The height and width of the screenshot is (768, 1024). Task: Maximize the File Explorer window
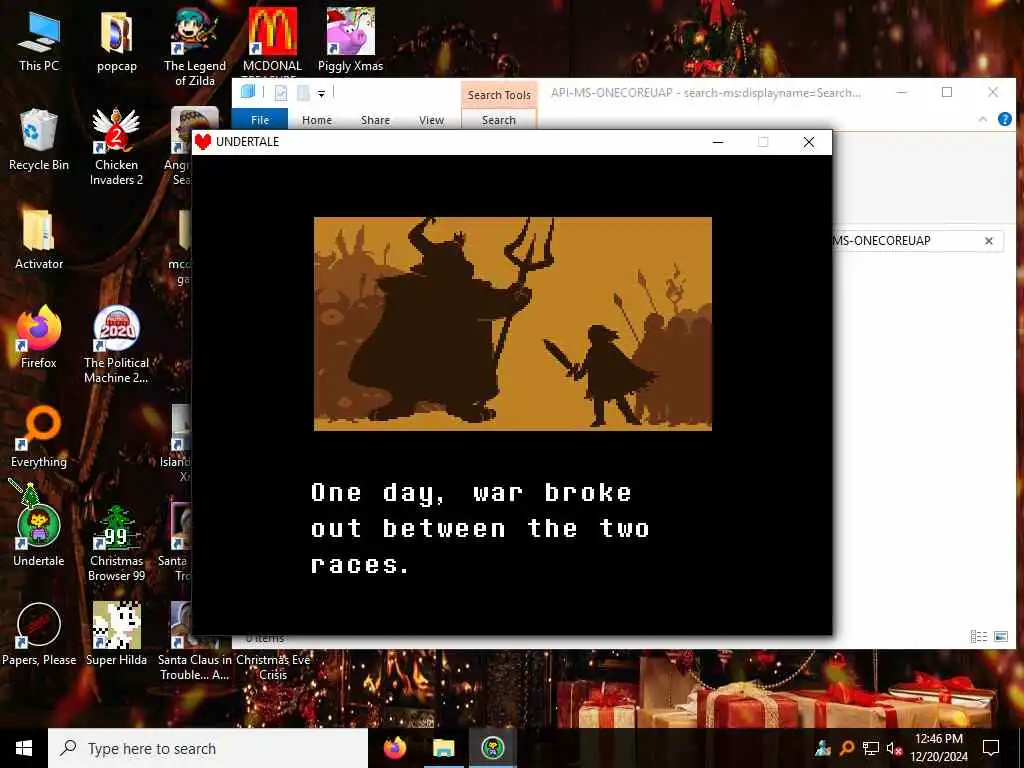(x=947, y=92)
